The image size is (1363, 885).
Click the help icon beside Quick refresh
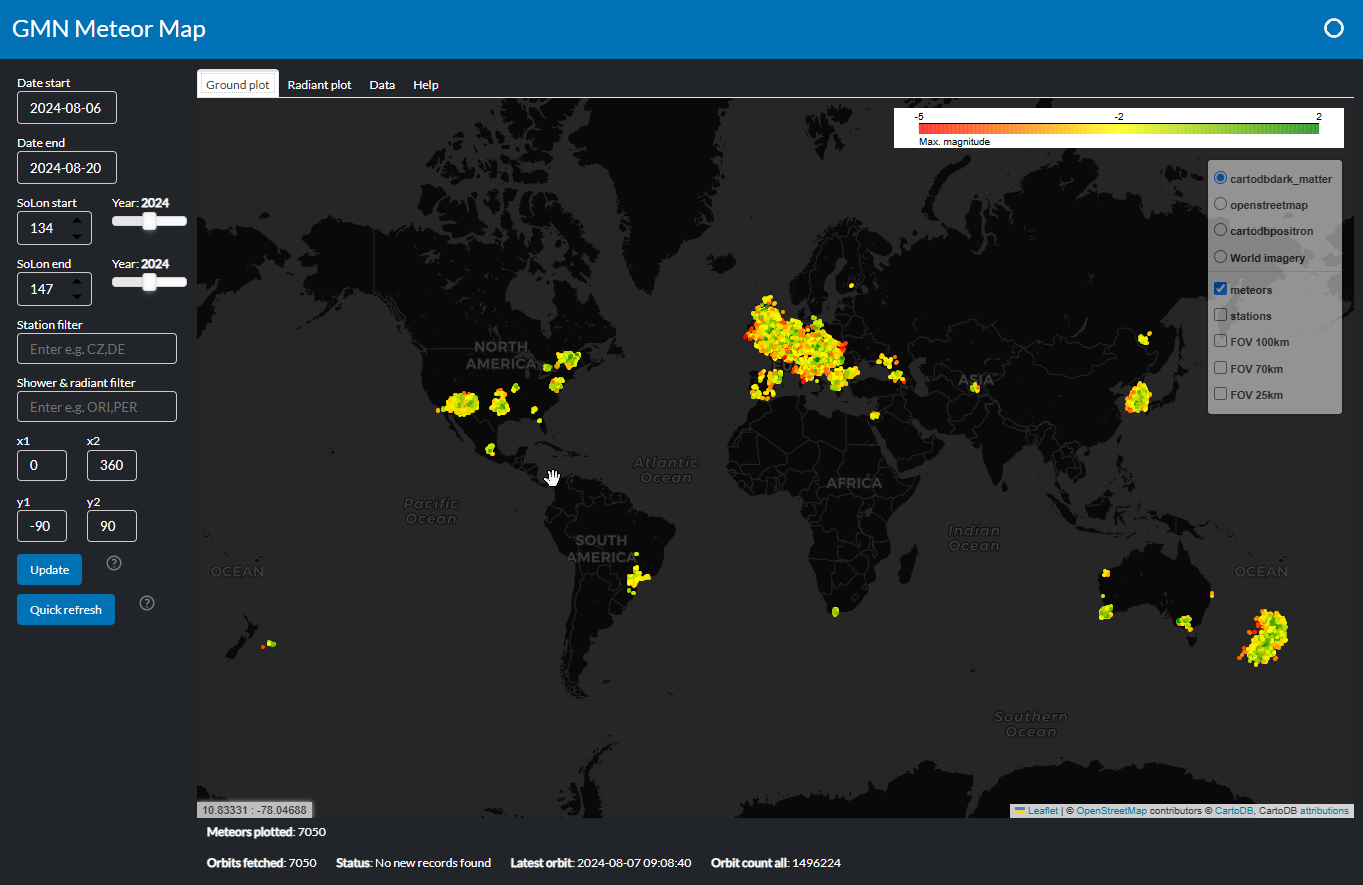tap(147, 603)
